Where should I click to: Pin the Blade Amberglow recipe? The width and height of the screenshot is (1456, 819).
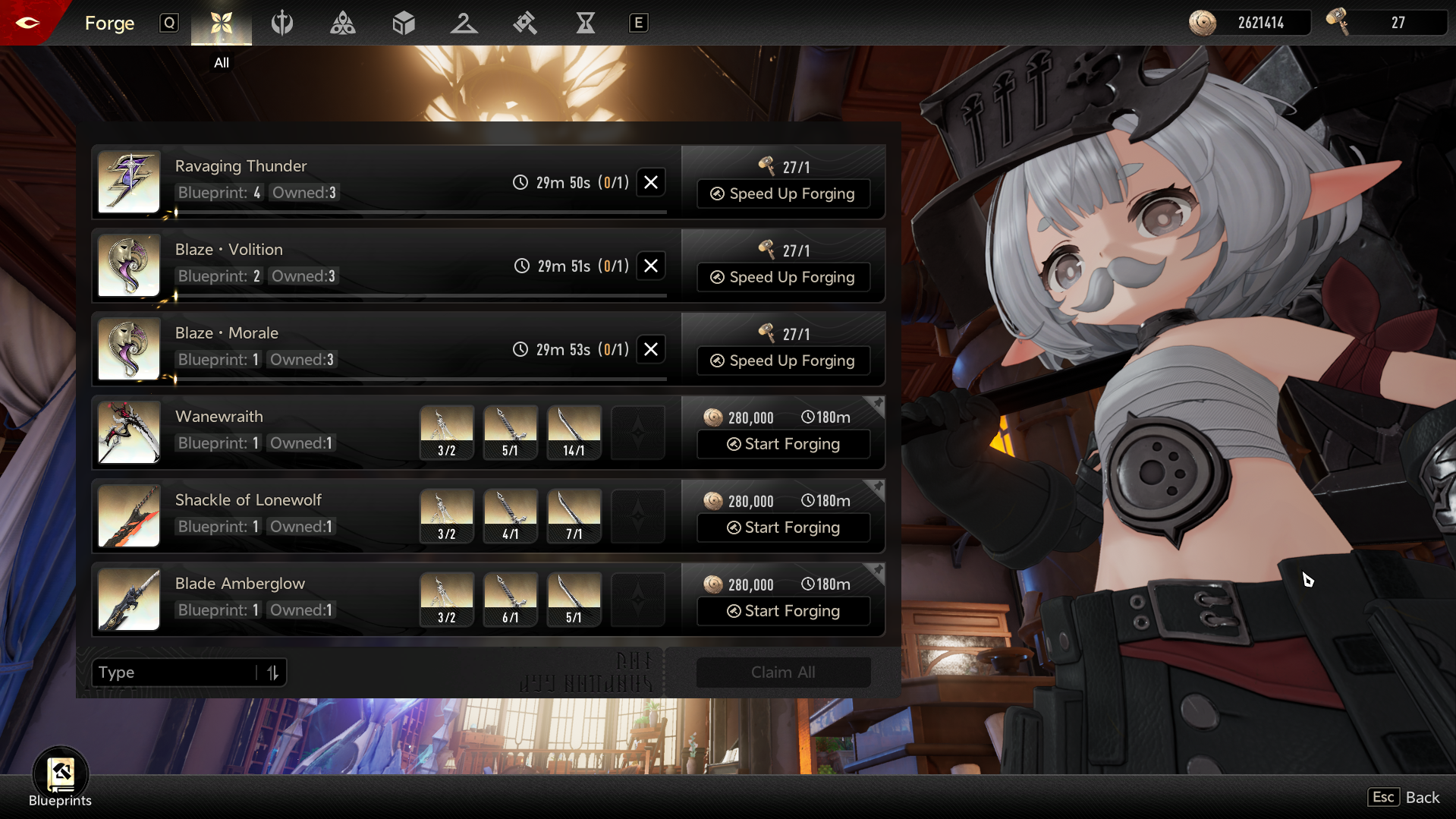click(x=877, y=570)
